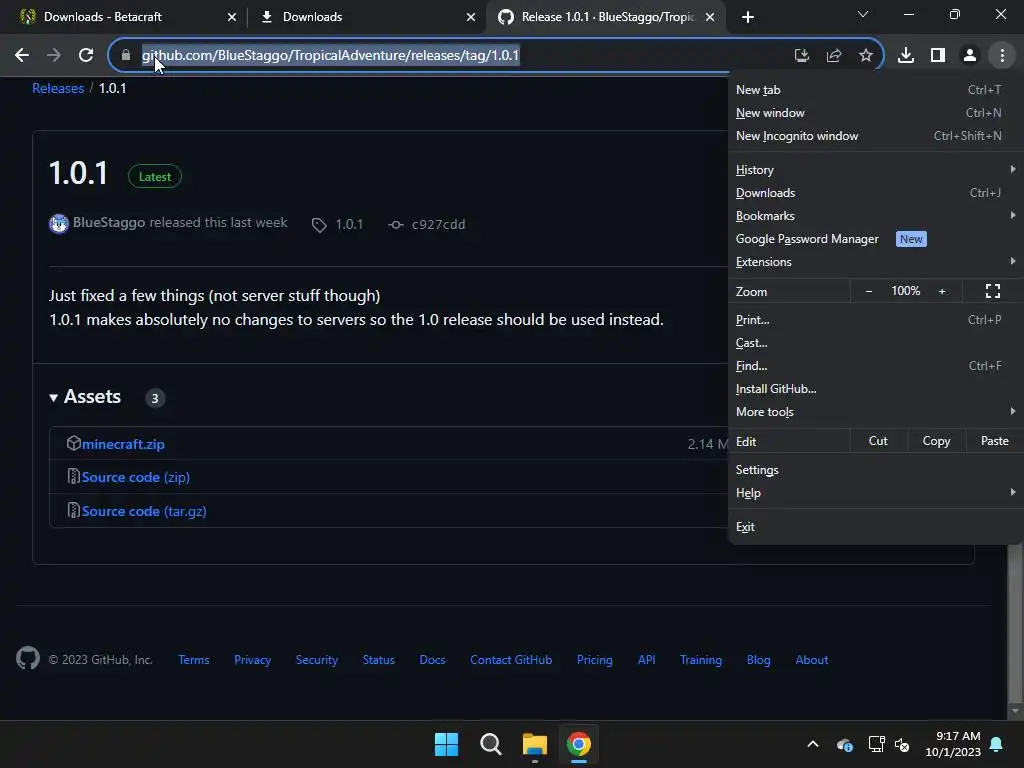Download Source code (zip)

[136, 477]
